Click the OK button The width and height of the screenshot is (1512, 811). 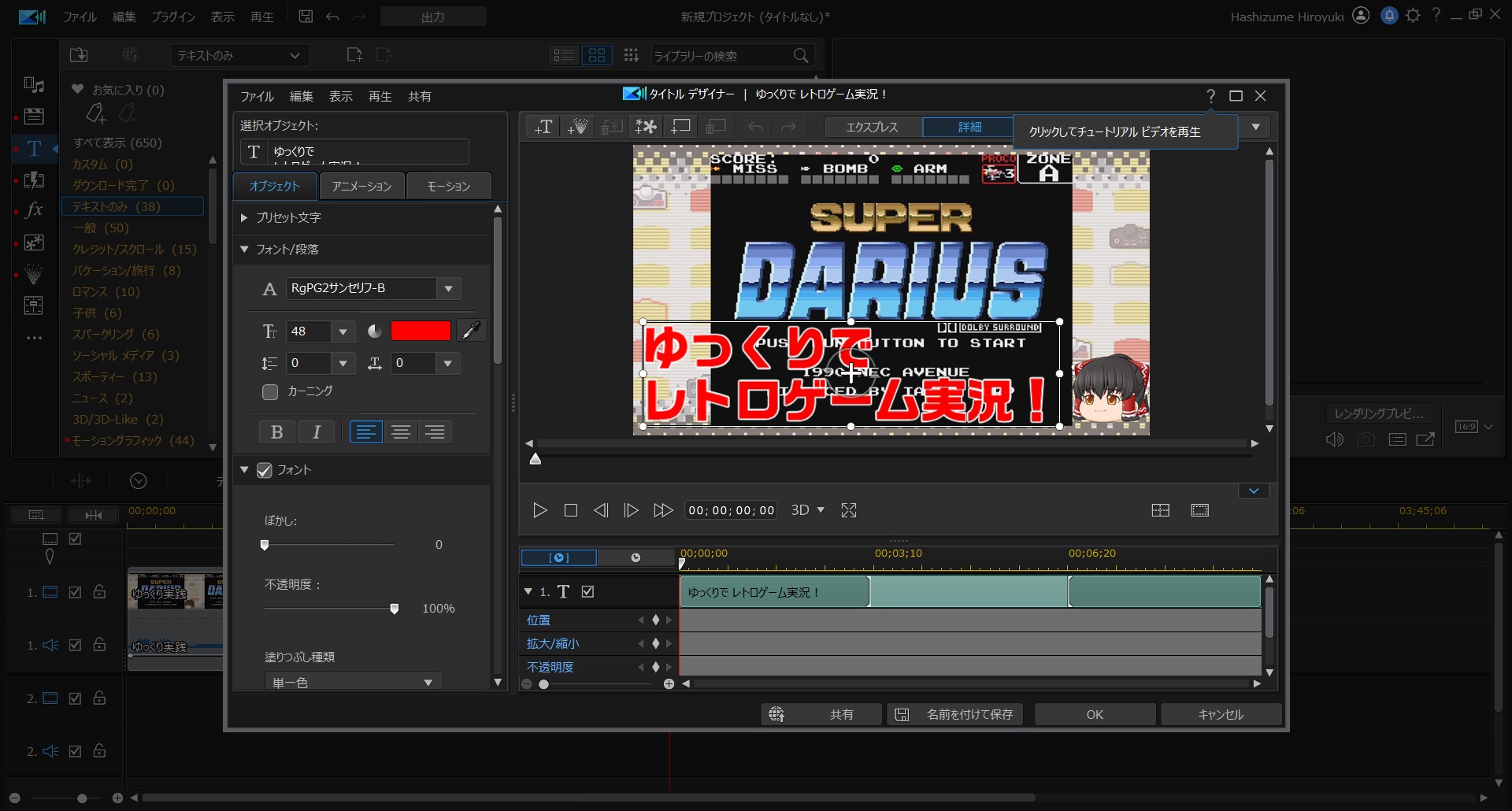point(1095,714)
